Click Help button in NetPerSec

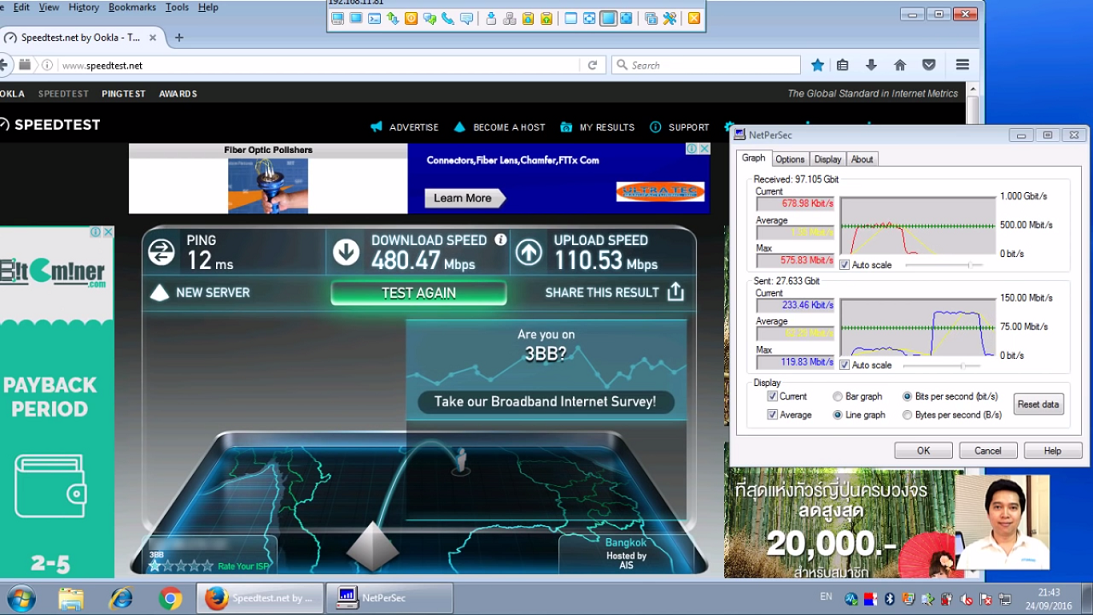coord(1052,450)
